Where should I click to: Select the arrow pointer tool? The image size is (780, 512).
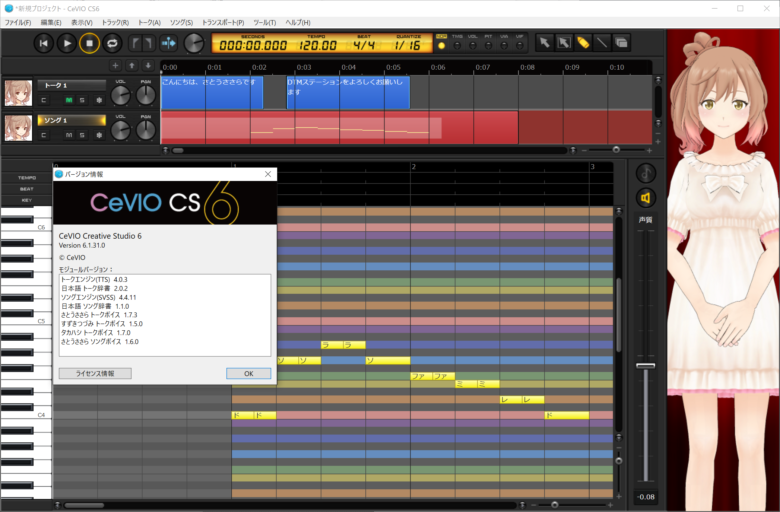[x=544, y=43]
